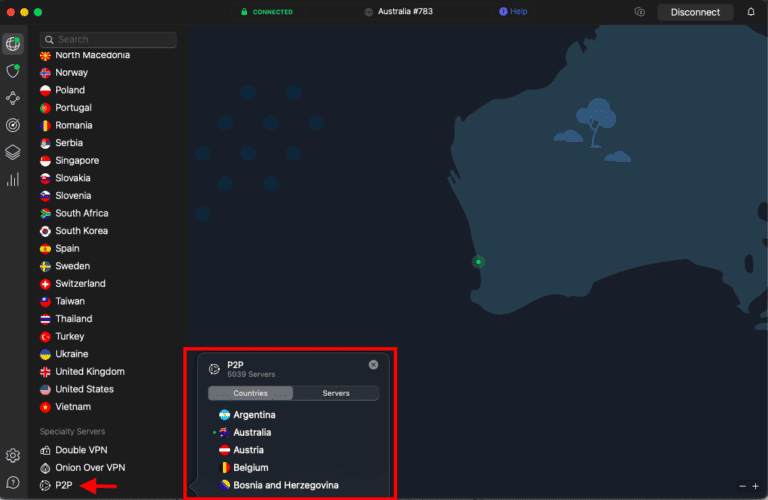Connect to Sweden
Viewport: 768px width, 500px height.
coord(72,266)
